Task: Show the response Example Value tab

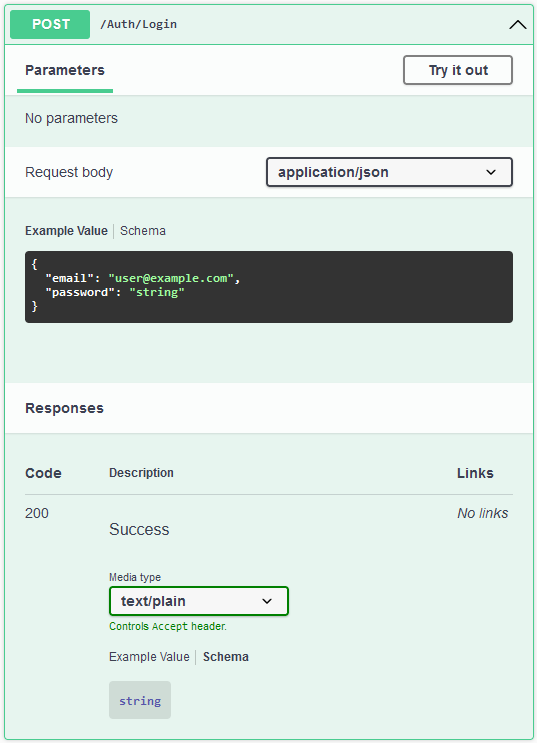Action: point(149,657)
